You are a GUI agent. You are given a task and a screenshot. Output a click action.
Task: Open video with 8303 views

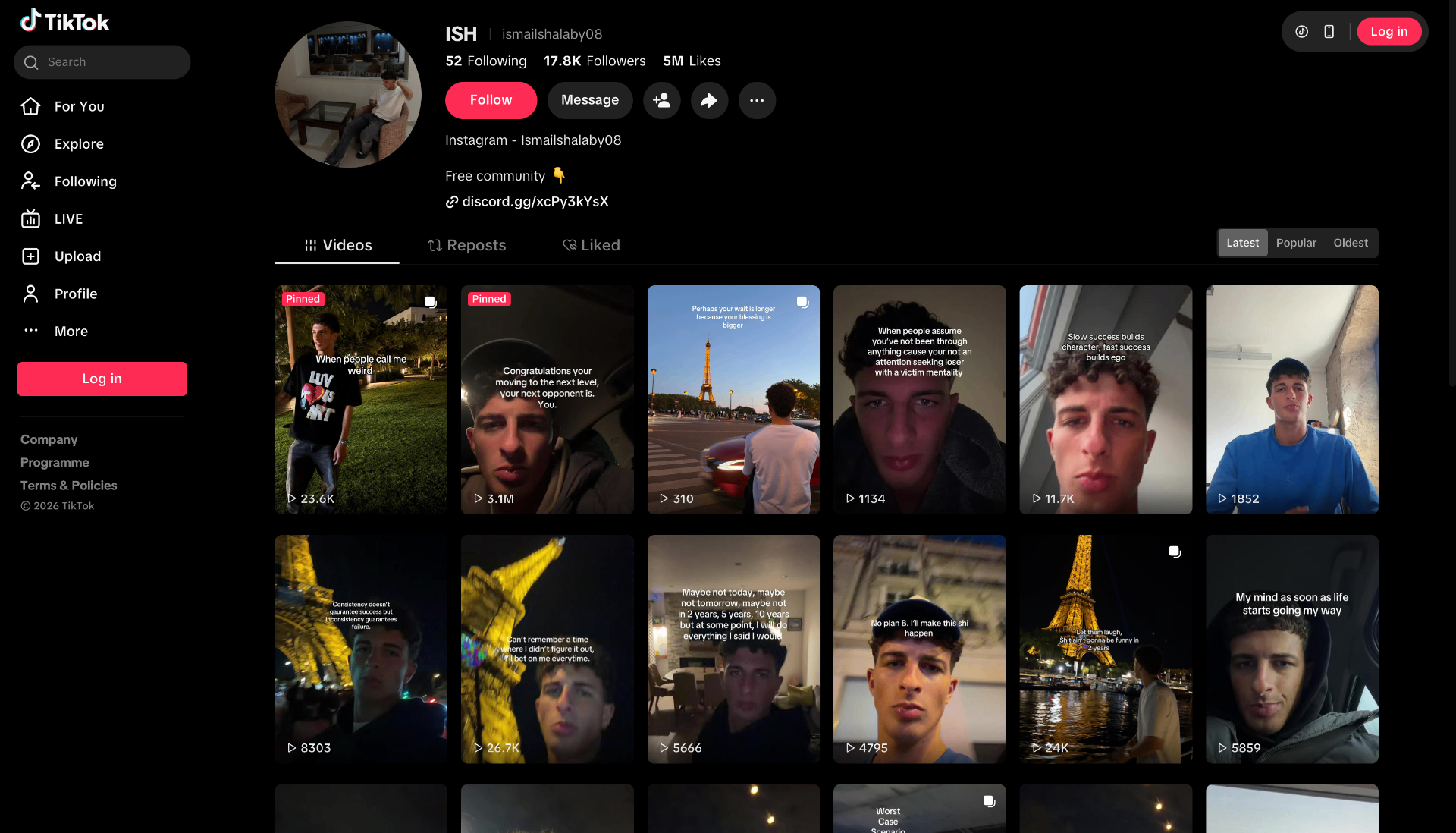pyautogui.click(x=361, y=649)
